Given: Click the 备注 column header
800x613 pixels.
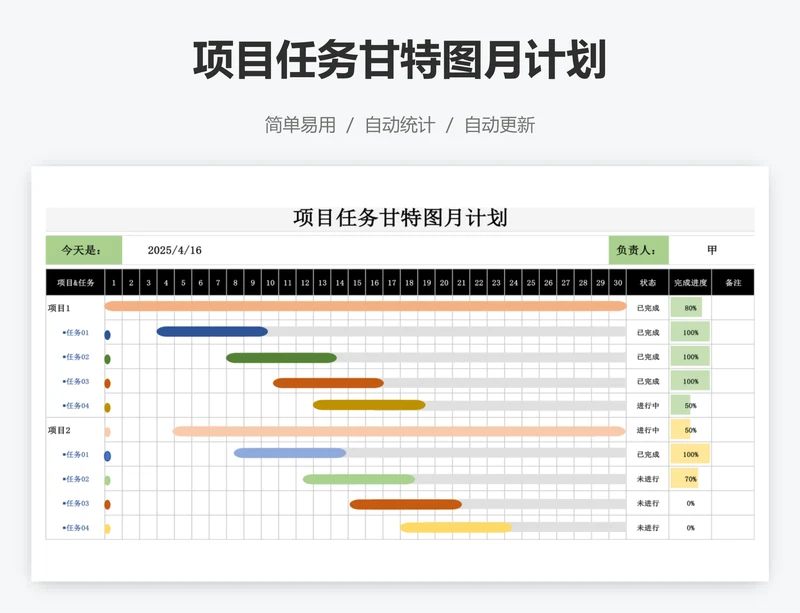Looking at the screenshot, I should click(733, 282).
